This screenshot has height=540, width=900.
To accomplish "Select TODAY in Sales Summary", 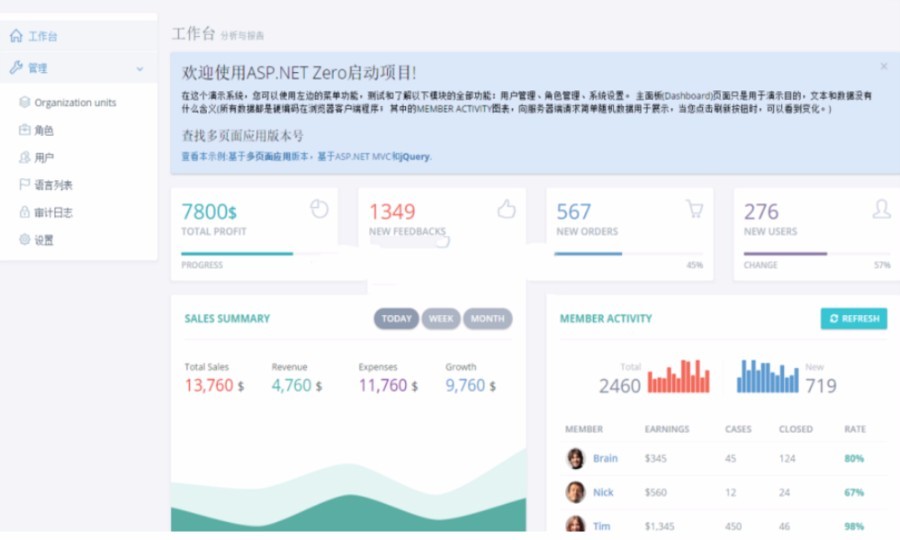I will (397, 318).
